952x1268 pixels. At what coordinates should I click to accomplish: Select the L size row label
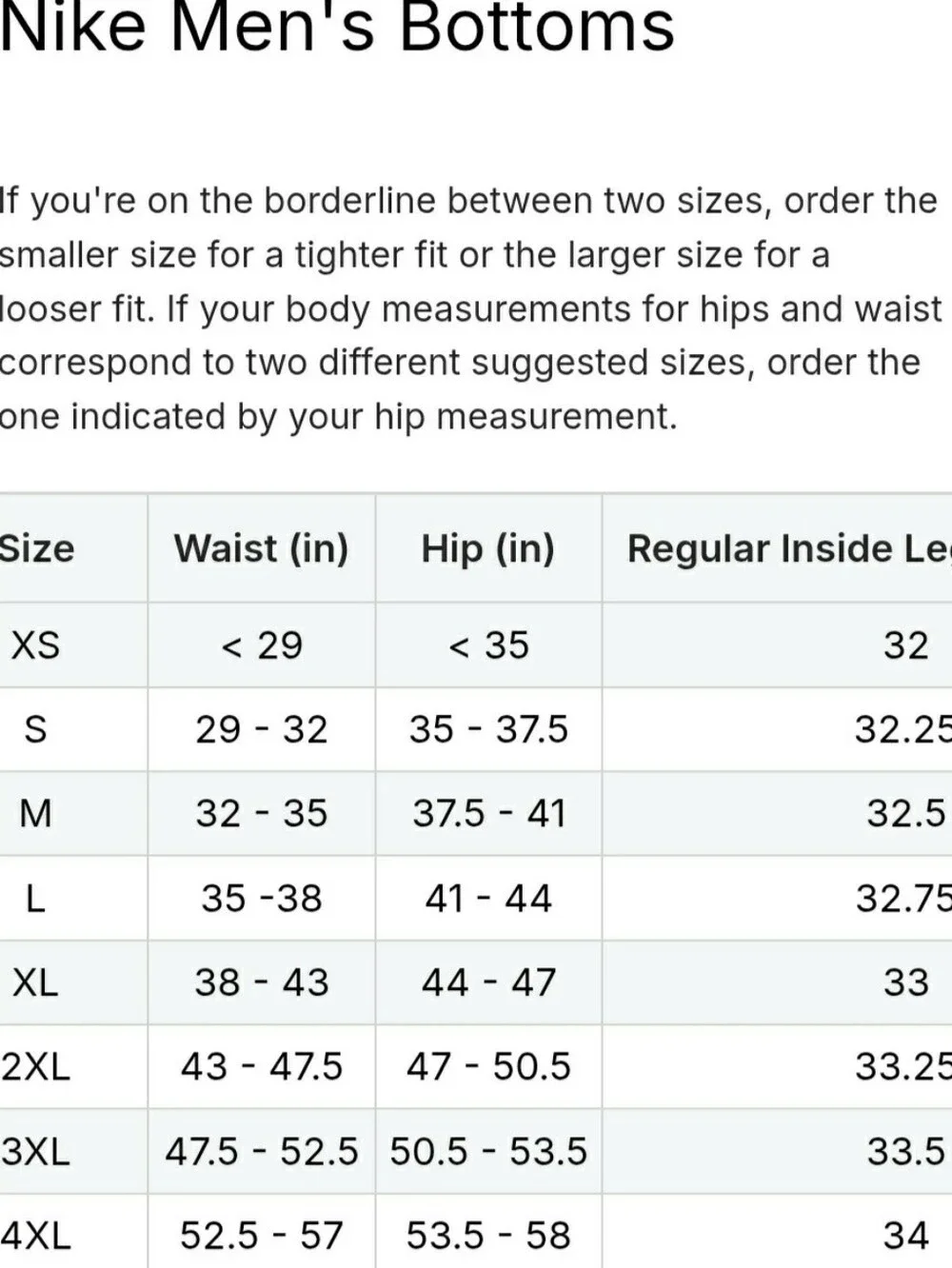[x=35, y=898]
